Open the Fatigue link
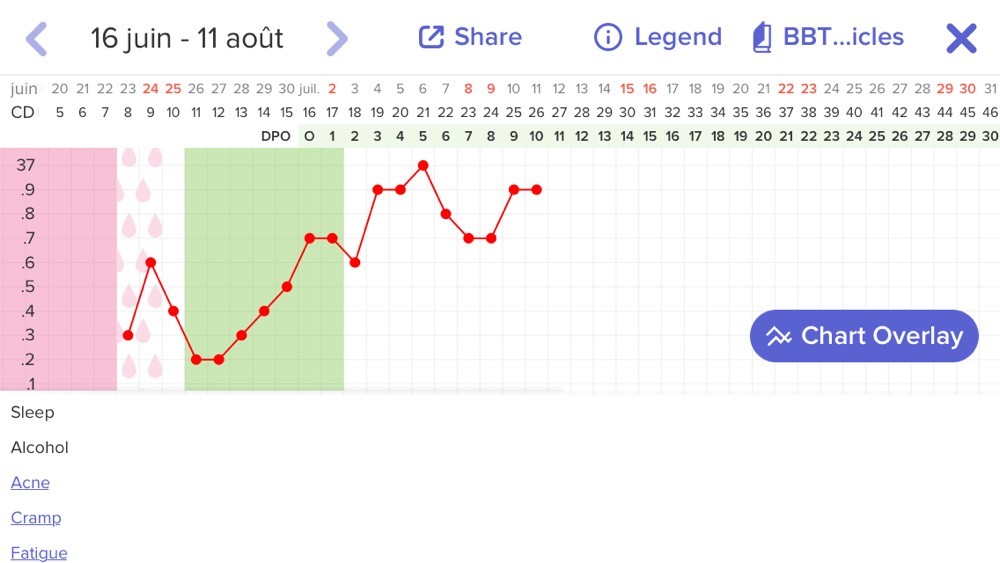This screenshot has width=1000, height=563. coord(39,553)
